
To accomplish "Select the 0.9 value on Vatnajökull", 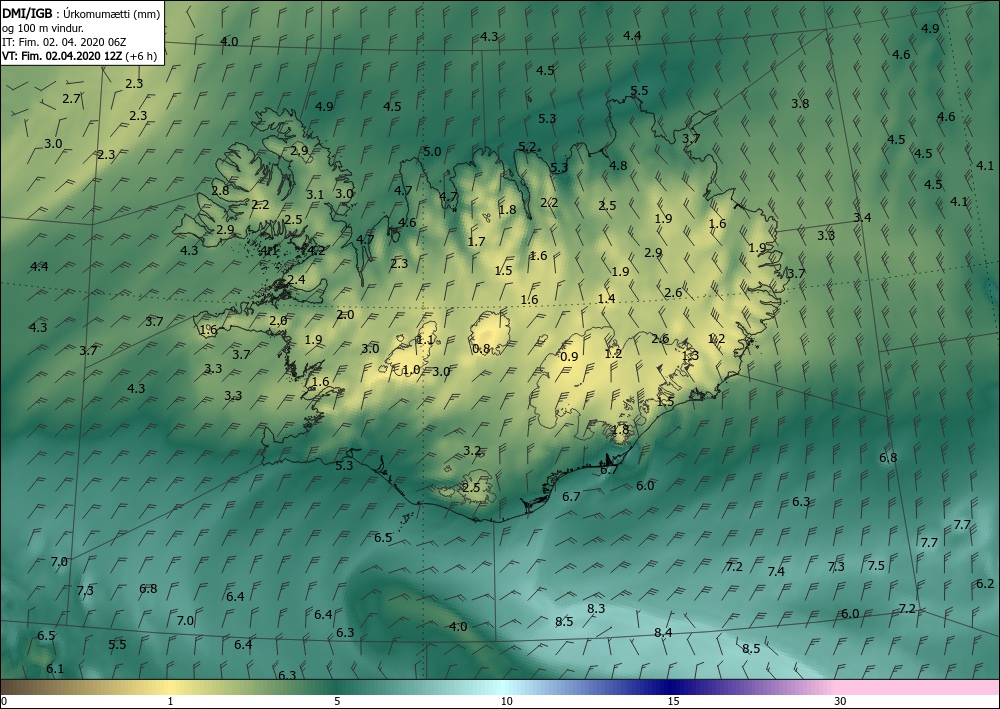I will [569, 356].
